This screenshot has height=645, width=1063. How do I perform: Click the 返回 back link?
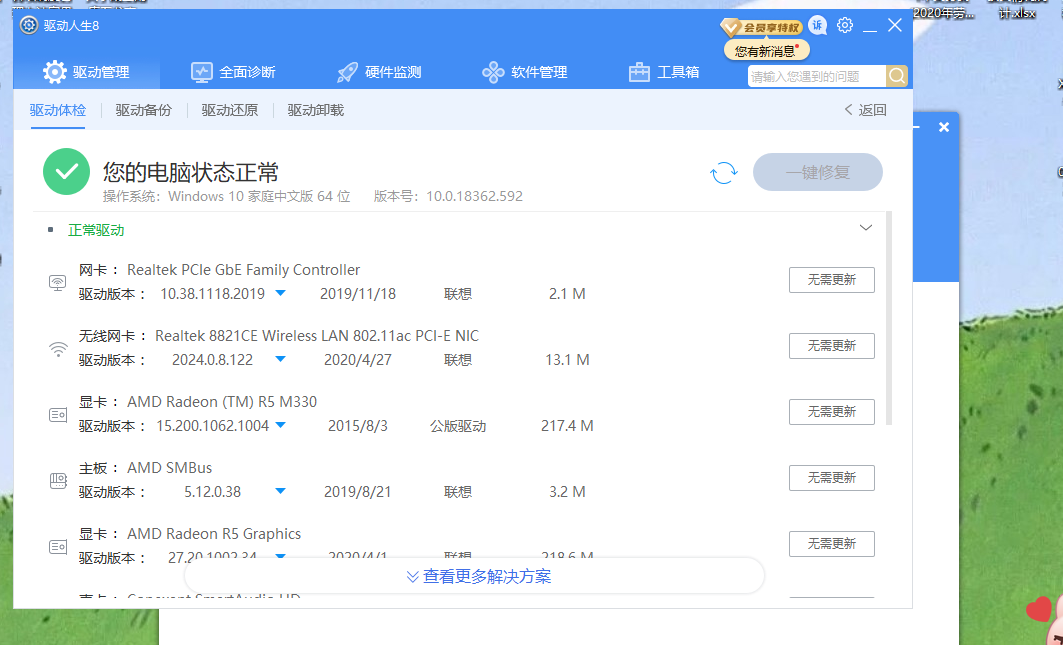coord(865,110)
